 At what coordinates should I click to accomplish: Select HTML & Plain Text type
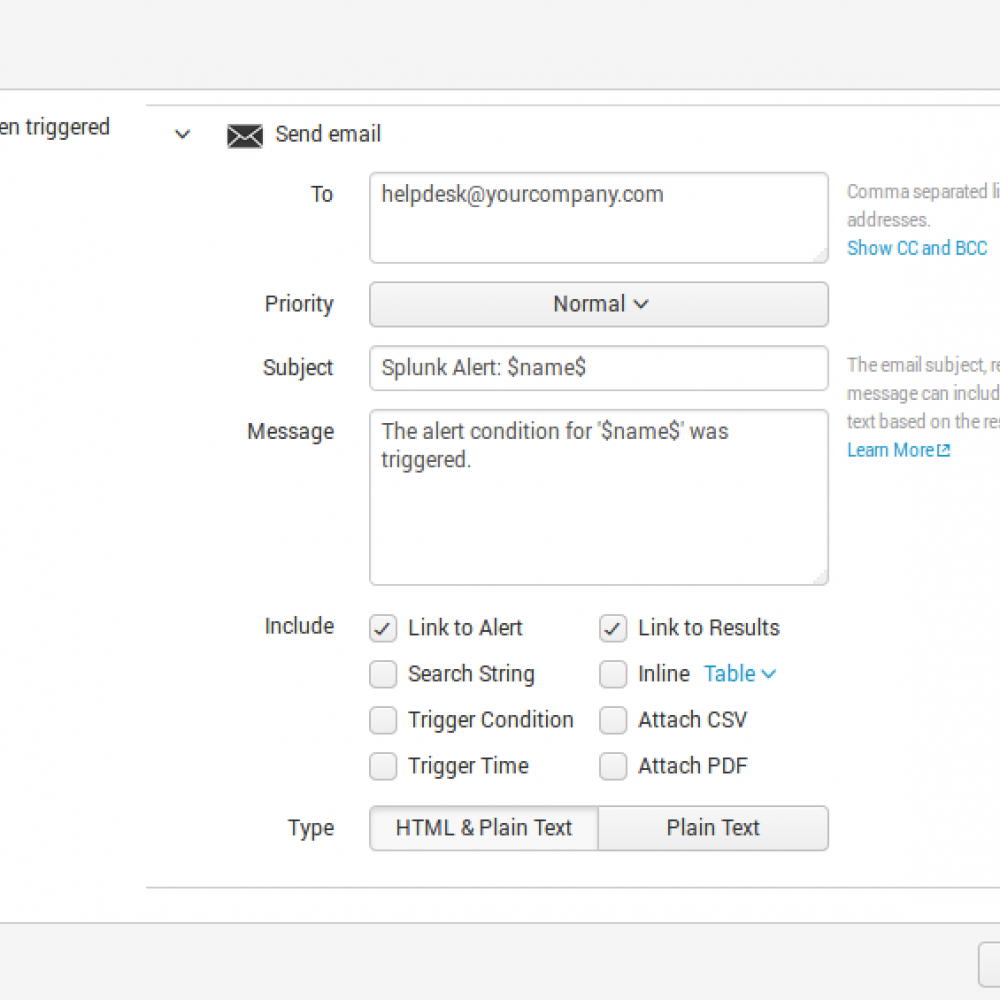click(484, 828)
